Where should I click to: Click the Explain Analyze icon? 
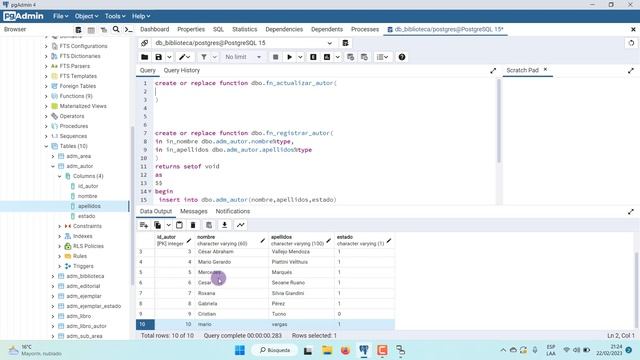tap(327, 57)
